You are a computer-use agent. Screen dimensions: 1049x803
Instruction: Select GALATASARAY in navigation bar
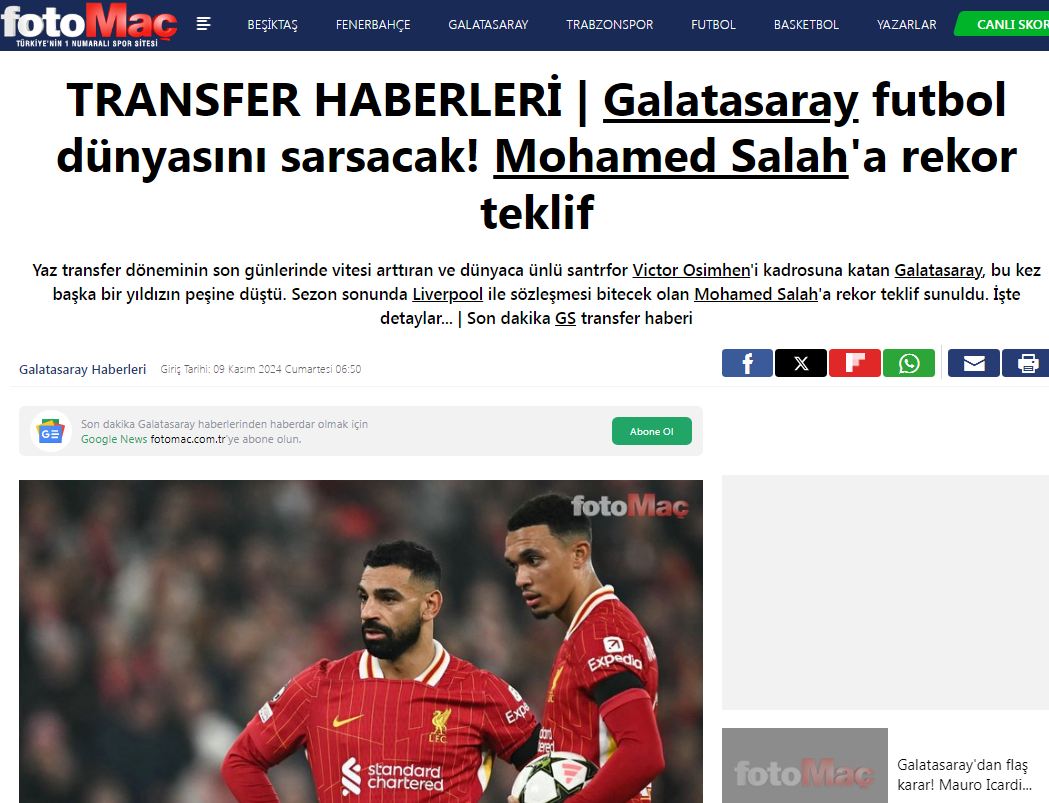(488, 25)
